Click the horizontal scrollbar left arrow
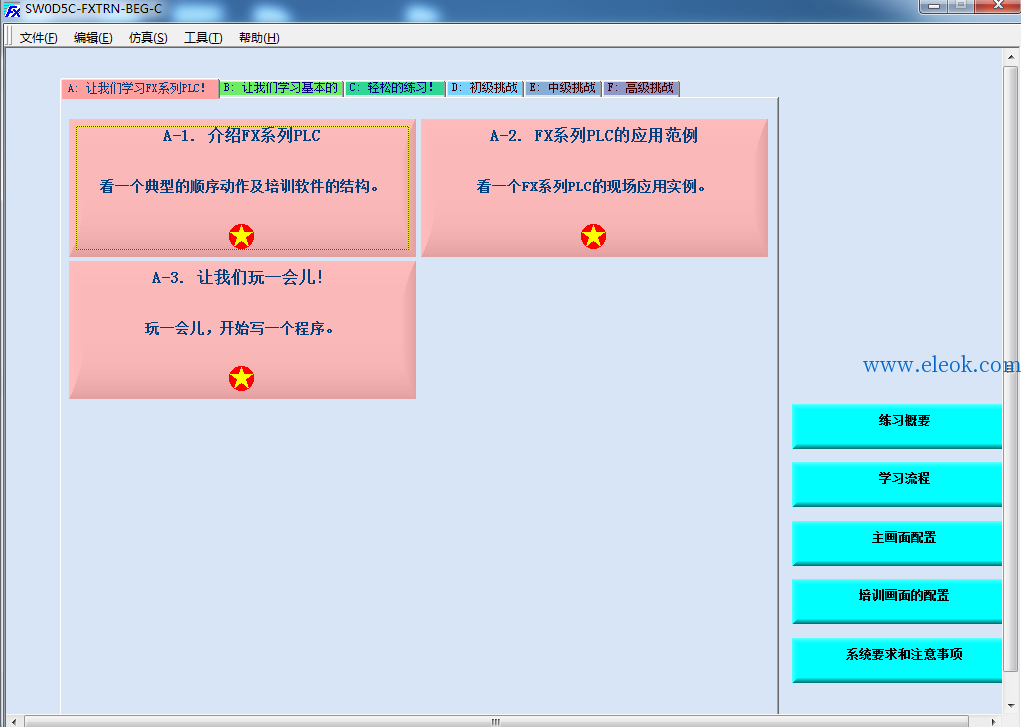 (x=14, y=722)
